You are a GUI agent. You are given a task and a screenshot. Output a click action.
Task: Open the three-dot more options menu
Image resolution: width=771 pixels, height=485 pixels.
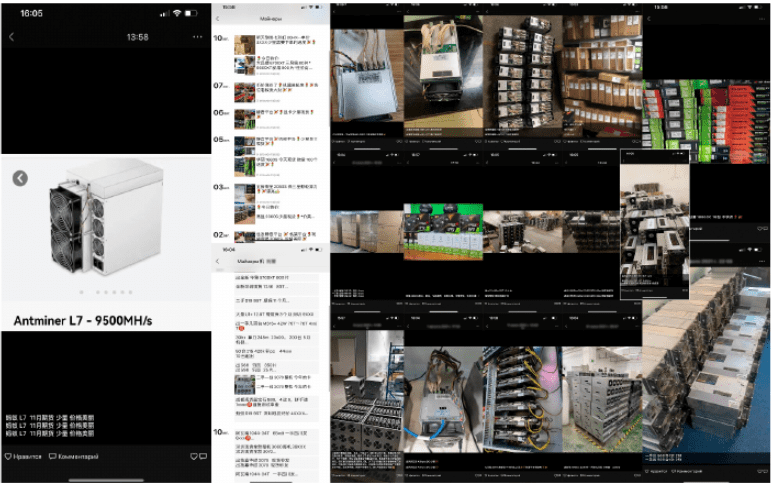197,37
